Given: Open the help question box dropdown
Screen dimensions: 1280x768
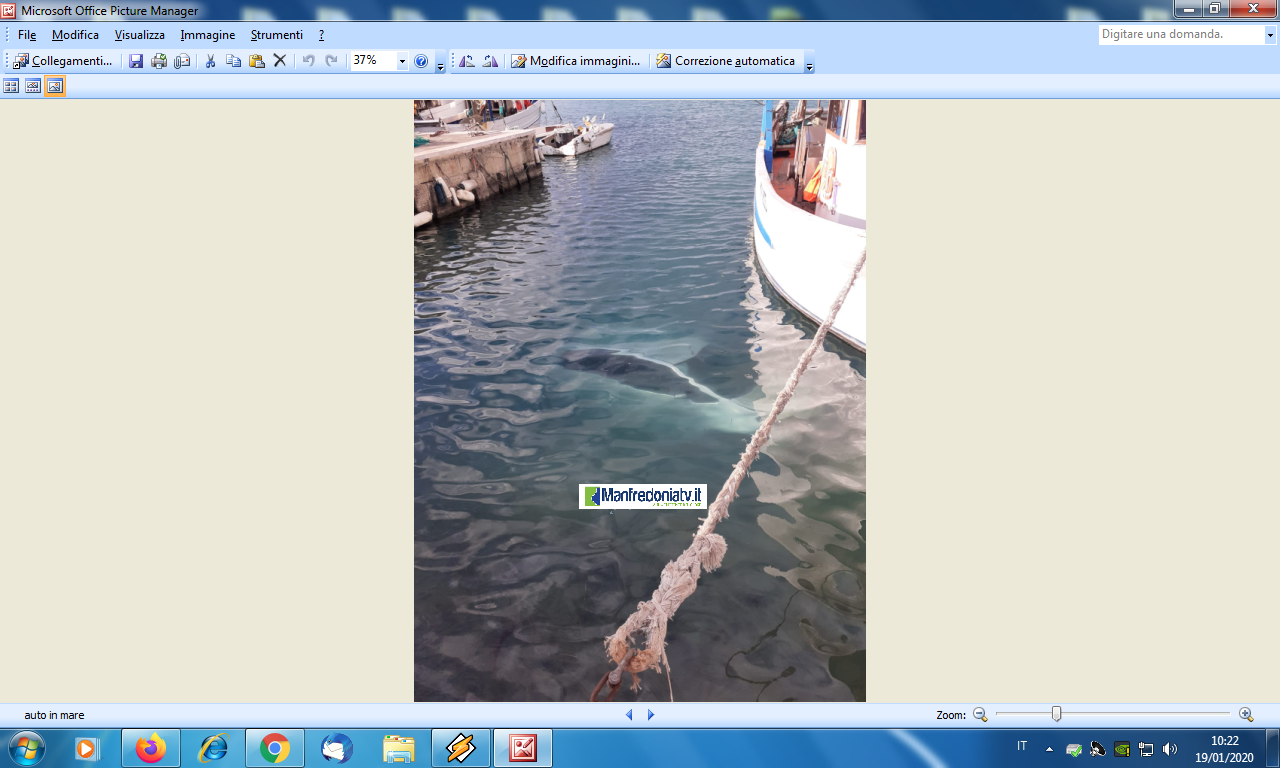Looking at the screenshot, I should (x=1270, y=35).
